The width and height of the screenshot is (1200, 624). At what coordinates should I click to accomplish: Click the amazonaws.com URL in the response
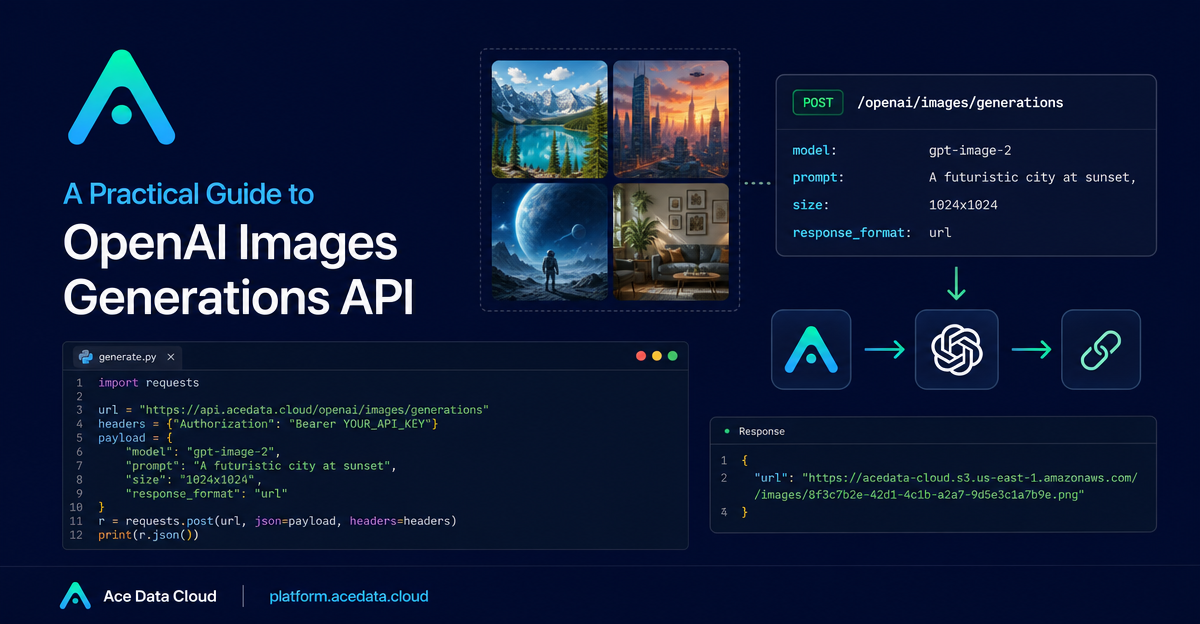tap(968, 478)
